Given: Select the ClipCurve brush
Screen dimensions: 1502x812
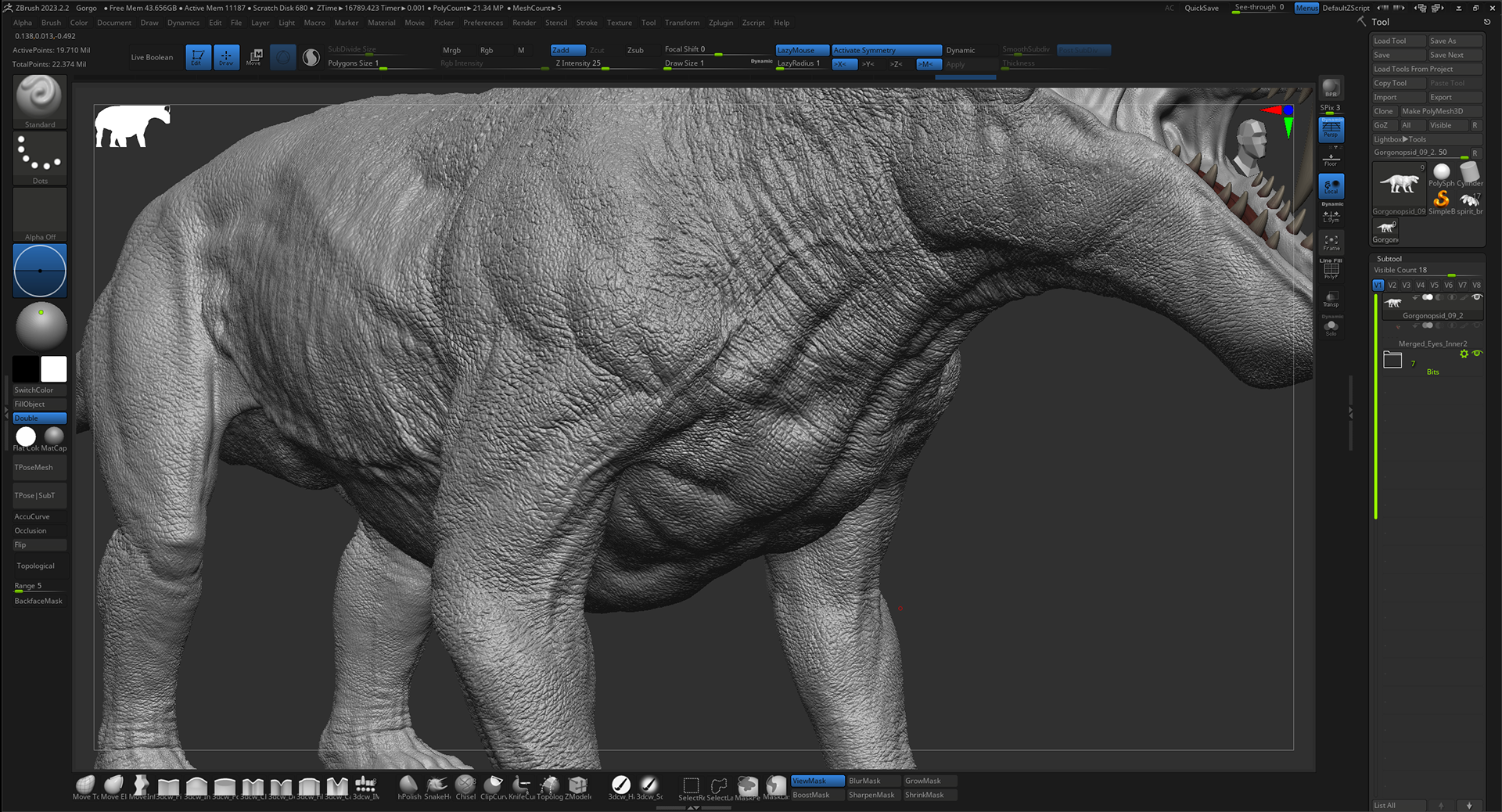Looking at the screenshot, I should pos(493,785).
